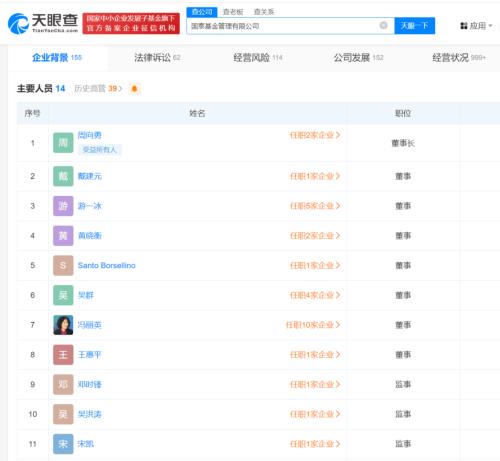This screenshot has height=461, width=500.
Task: Expand 任职5家企业 for row 3
Action: 315,206
